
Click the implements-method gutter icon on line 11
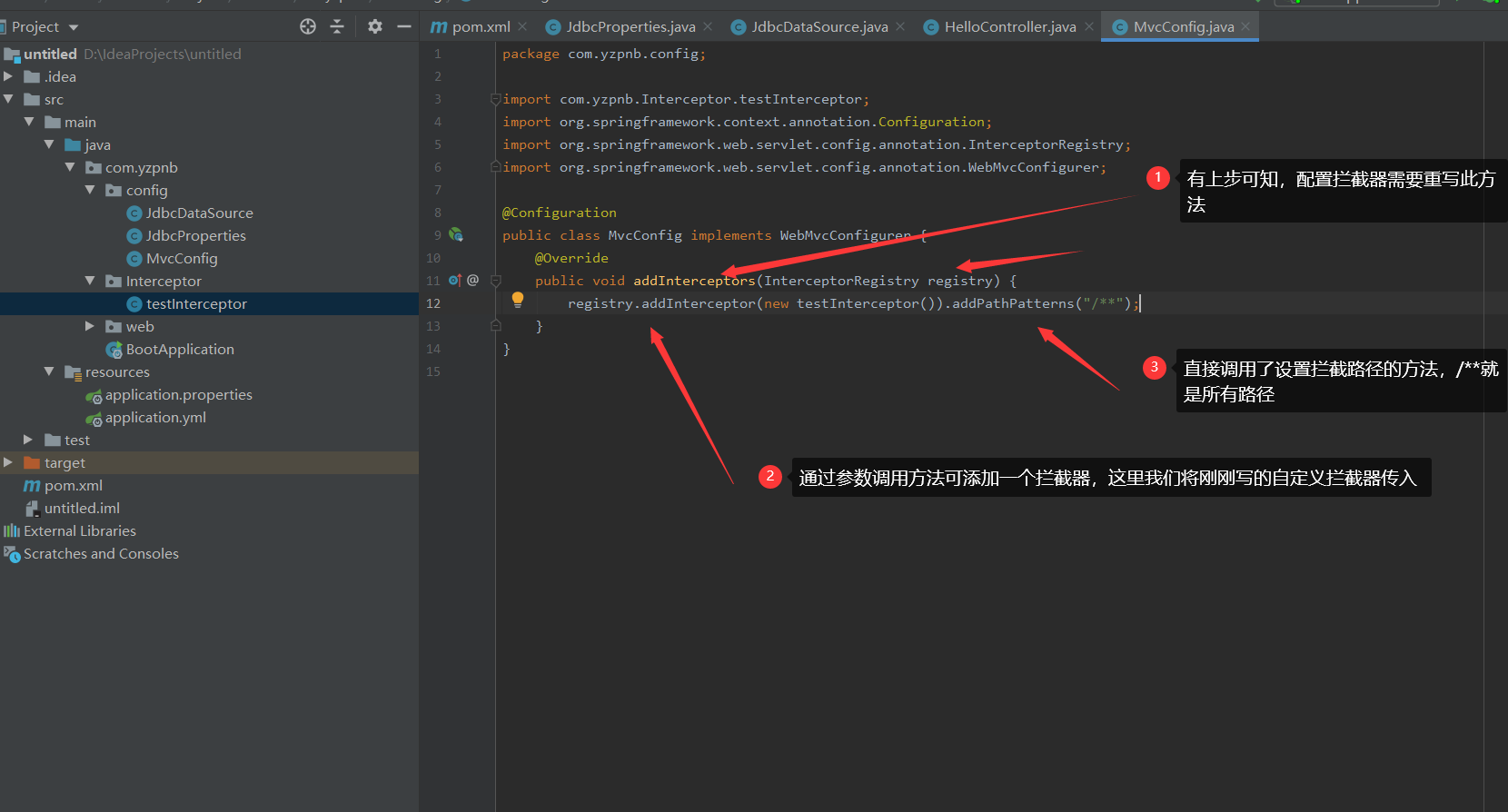pos(455,281)
